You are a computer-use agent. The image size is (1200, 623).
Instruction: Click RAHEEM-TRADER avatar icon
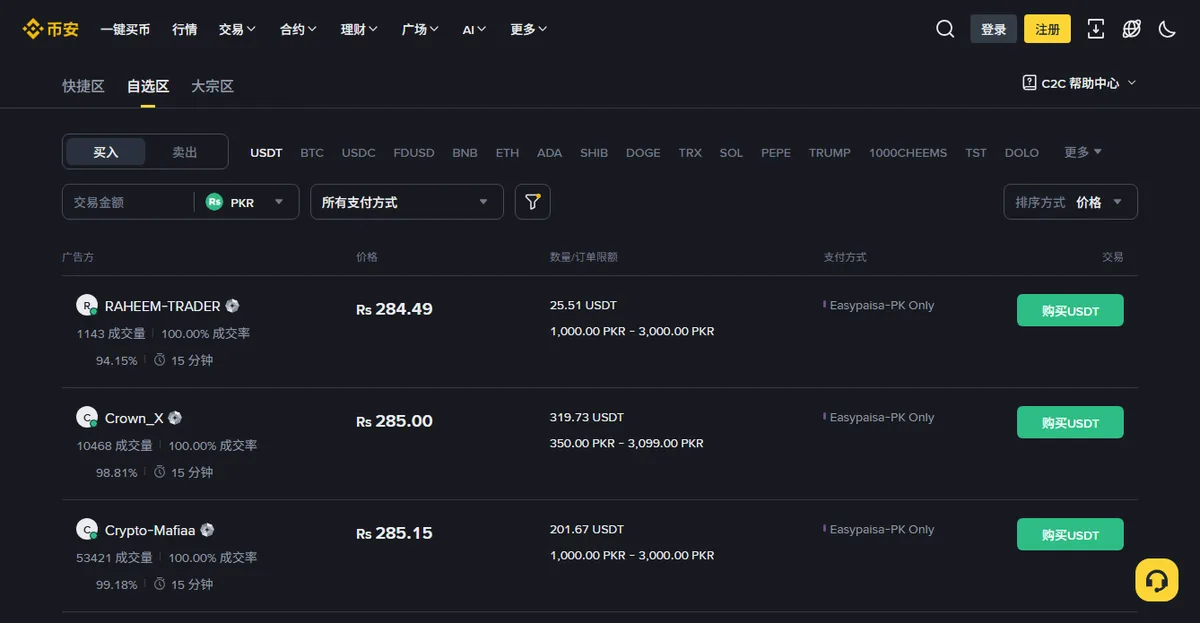[87, 305]
